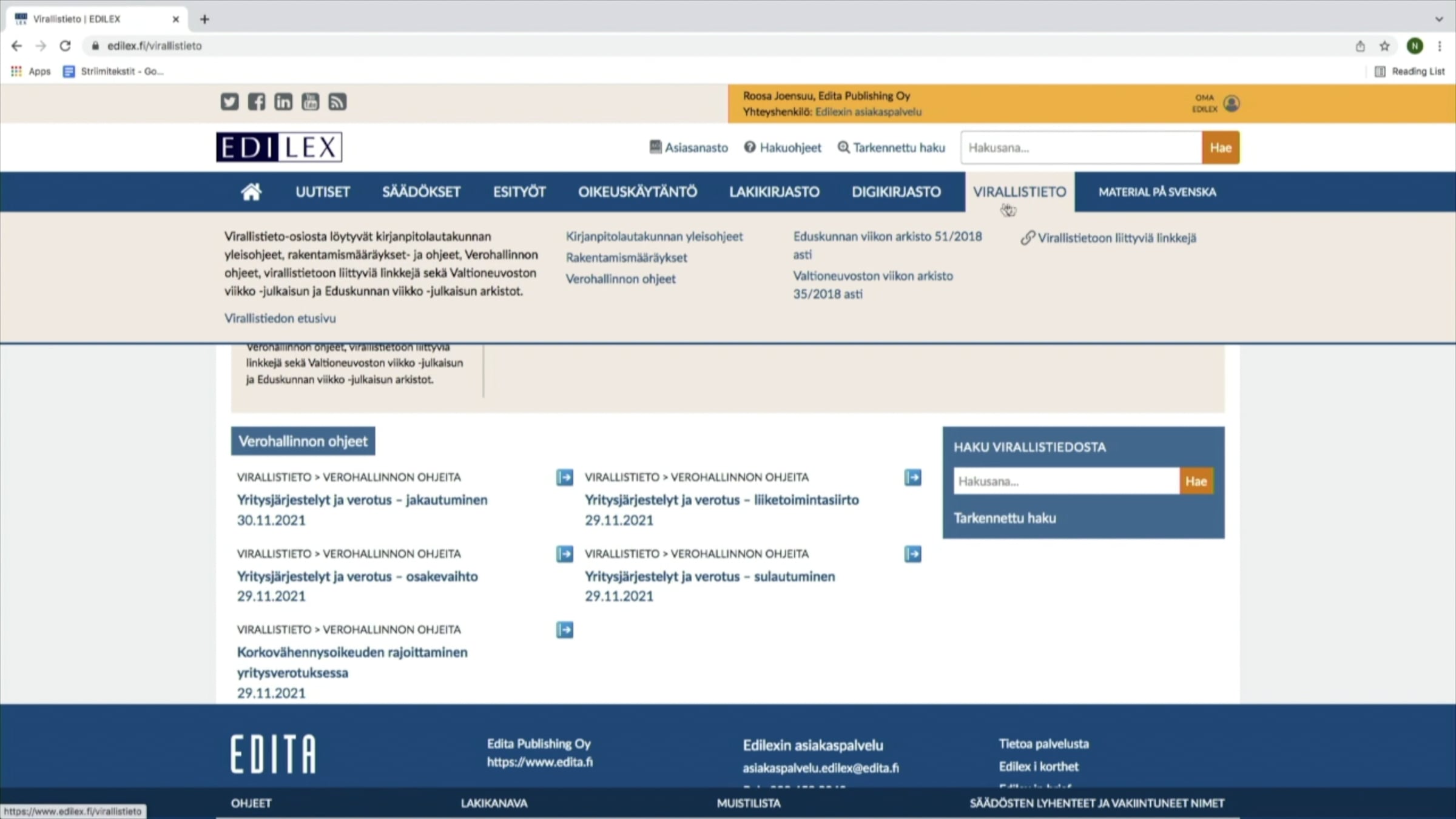Viewport: 1456px width, 819px height.
Task: Open DIGIKIRJASTO menu
Action: point(896,192)
